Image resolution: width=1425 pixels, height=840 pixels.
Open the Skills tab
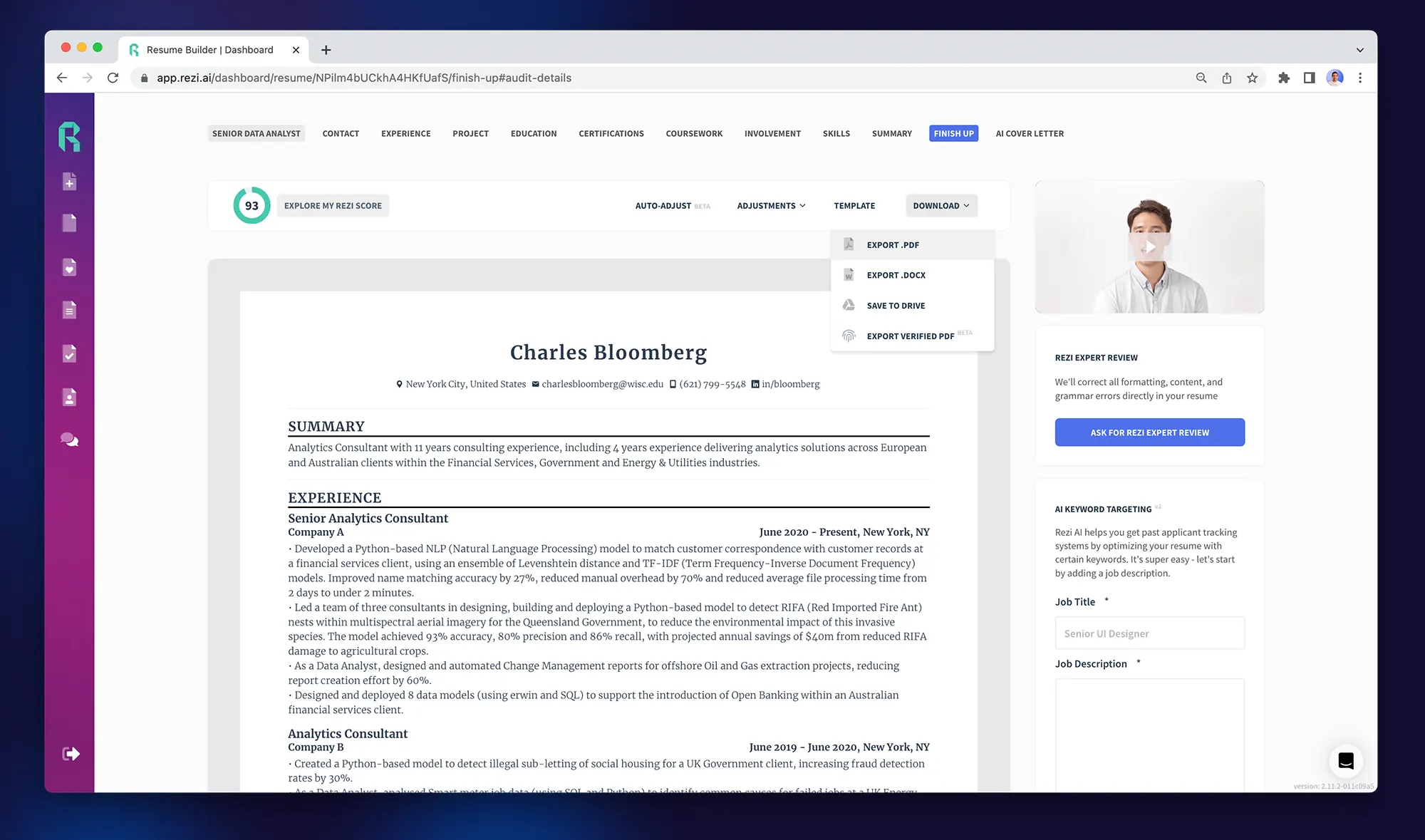(x=836, y=134)
